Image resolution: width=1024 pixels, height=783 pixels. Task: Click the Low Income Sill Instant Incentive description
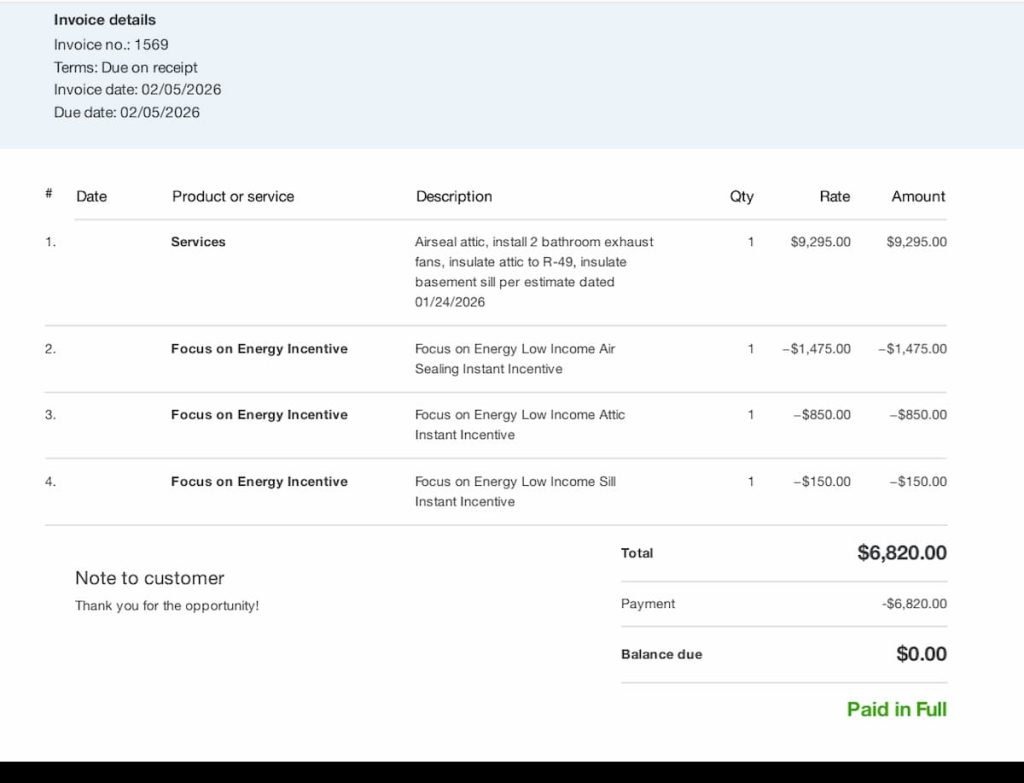pos(515,491)
